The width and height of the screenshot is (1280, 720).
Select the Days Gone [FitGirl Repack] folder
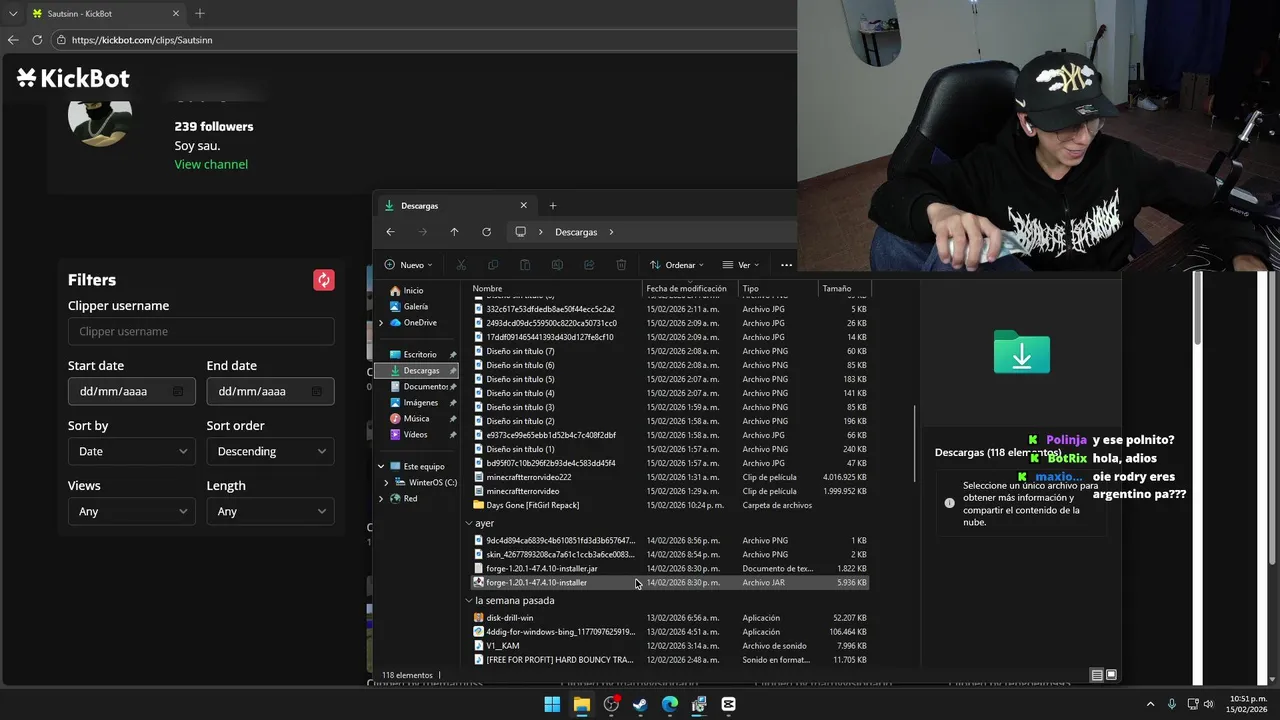[670, 505]
